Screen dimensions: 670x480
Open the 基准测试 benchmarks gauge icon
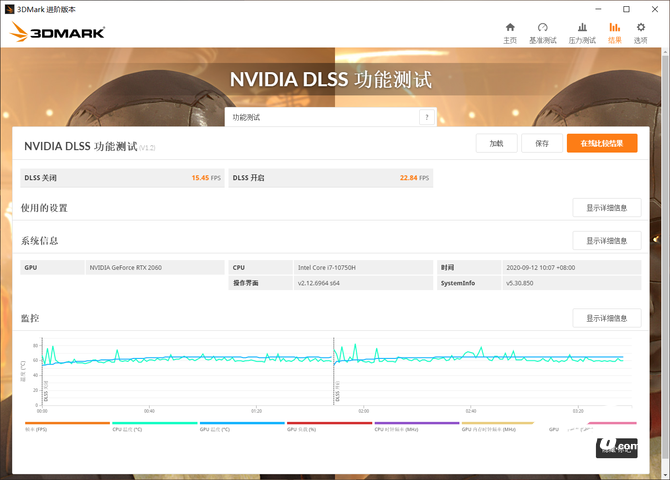(x=543, y=28)
